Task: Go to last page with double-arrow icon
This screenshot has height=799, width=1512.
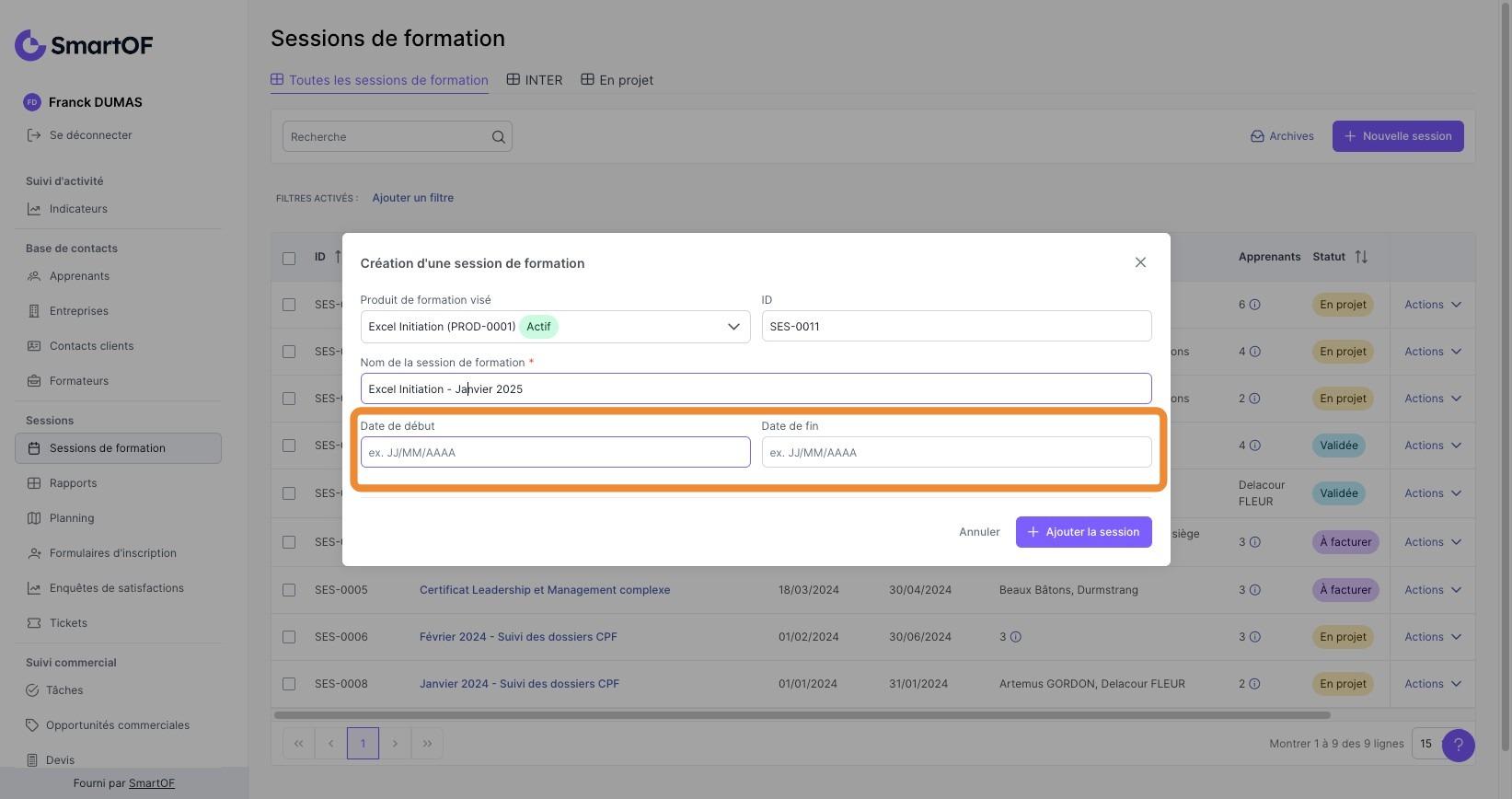Action: click(x=427, y=744)
